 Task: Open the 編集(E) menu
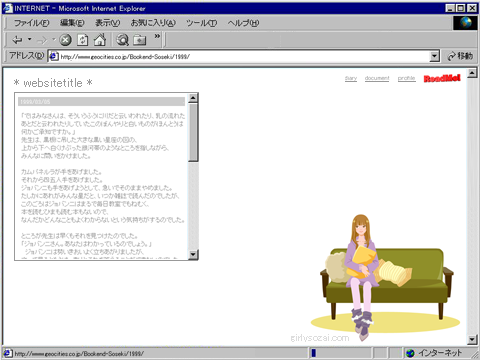pos(72,23)
